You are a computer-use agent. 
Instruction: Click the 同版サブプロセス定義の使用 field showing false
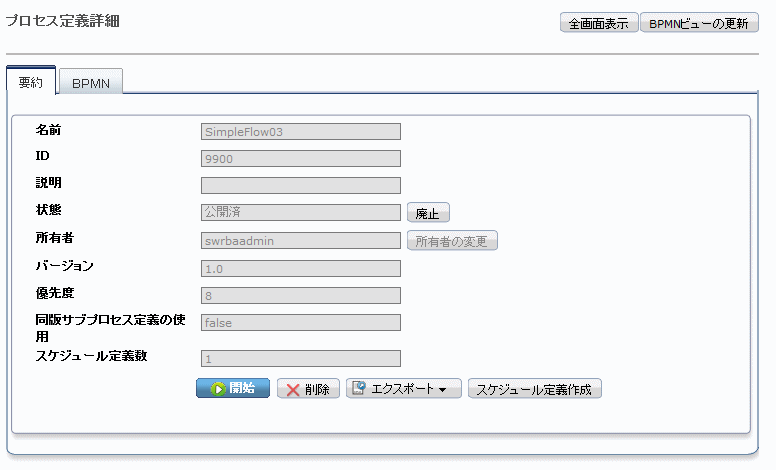[x=300, y=322]
